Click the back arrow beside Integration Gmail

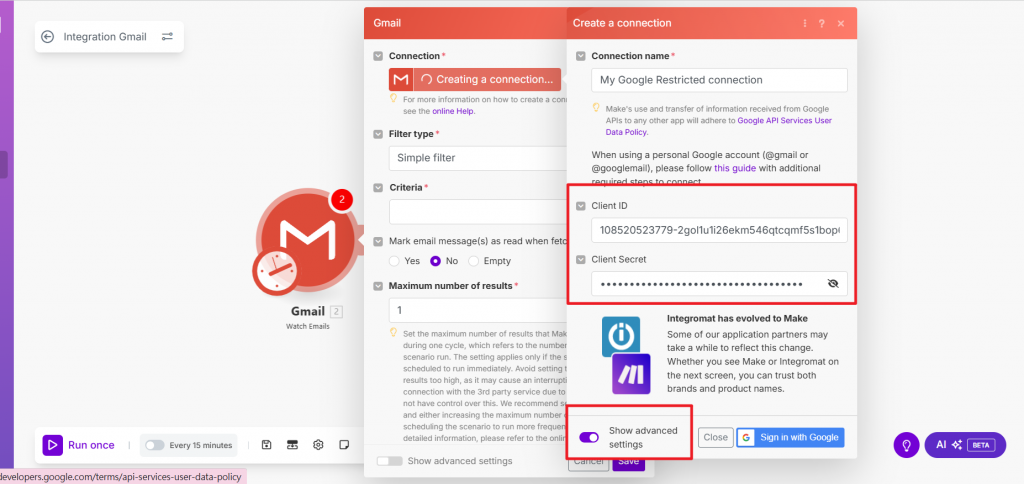point(47,37)
